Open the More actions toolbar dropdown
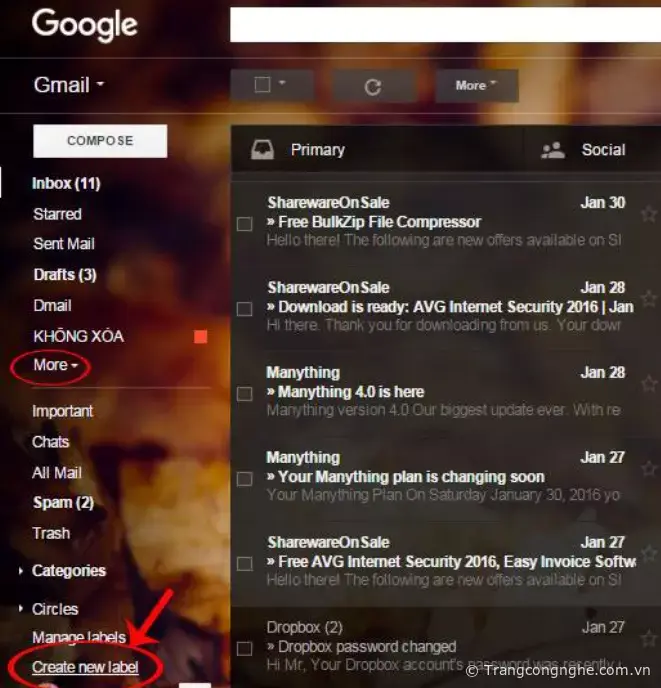Image resolution: width=661 pixels, height=688 pixels. [x=476, y=86]
